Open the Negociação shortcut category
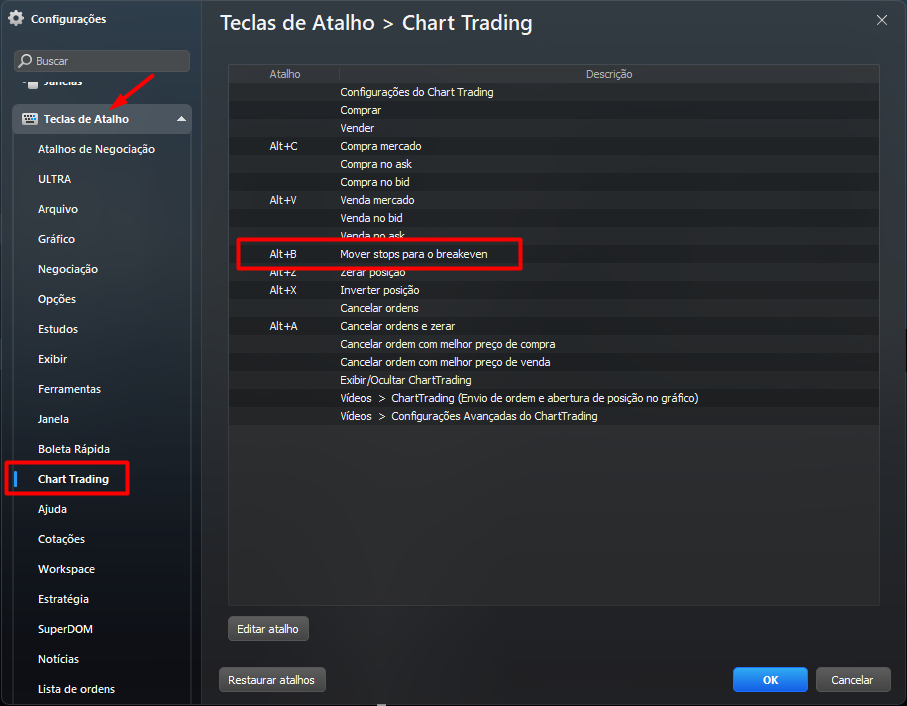 [68, 269]
